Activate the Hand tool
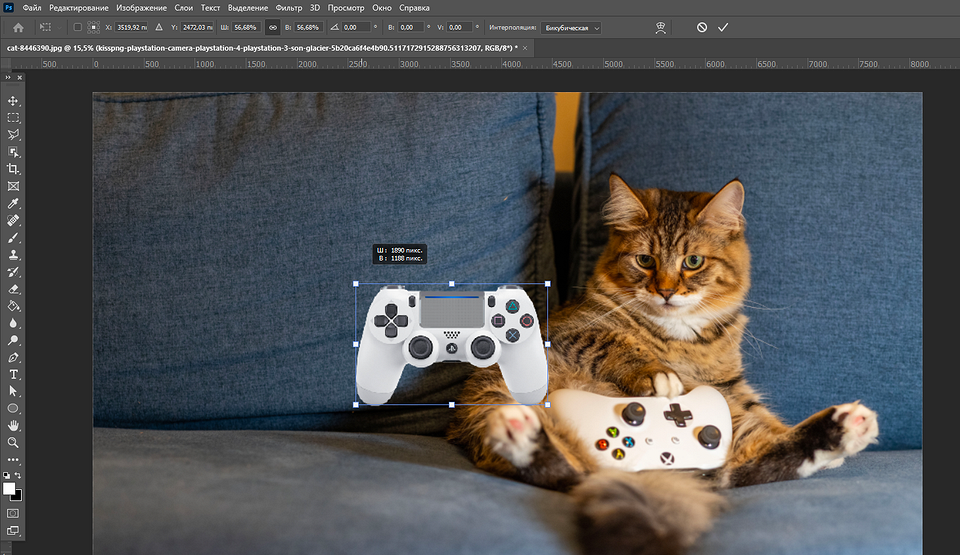This screenshot has height=555, width=960. (14, 425)
